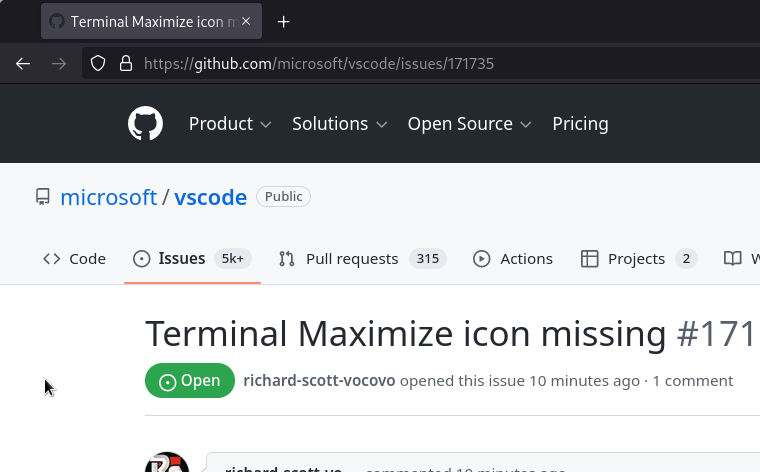Screen dimensions: 760x472
Task: Click the Issues circle-dot icon
Action: [142, 259]
